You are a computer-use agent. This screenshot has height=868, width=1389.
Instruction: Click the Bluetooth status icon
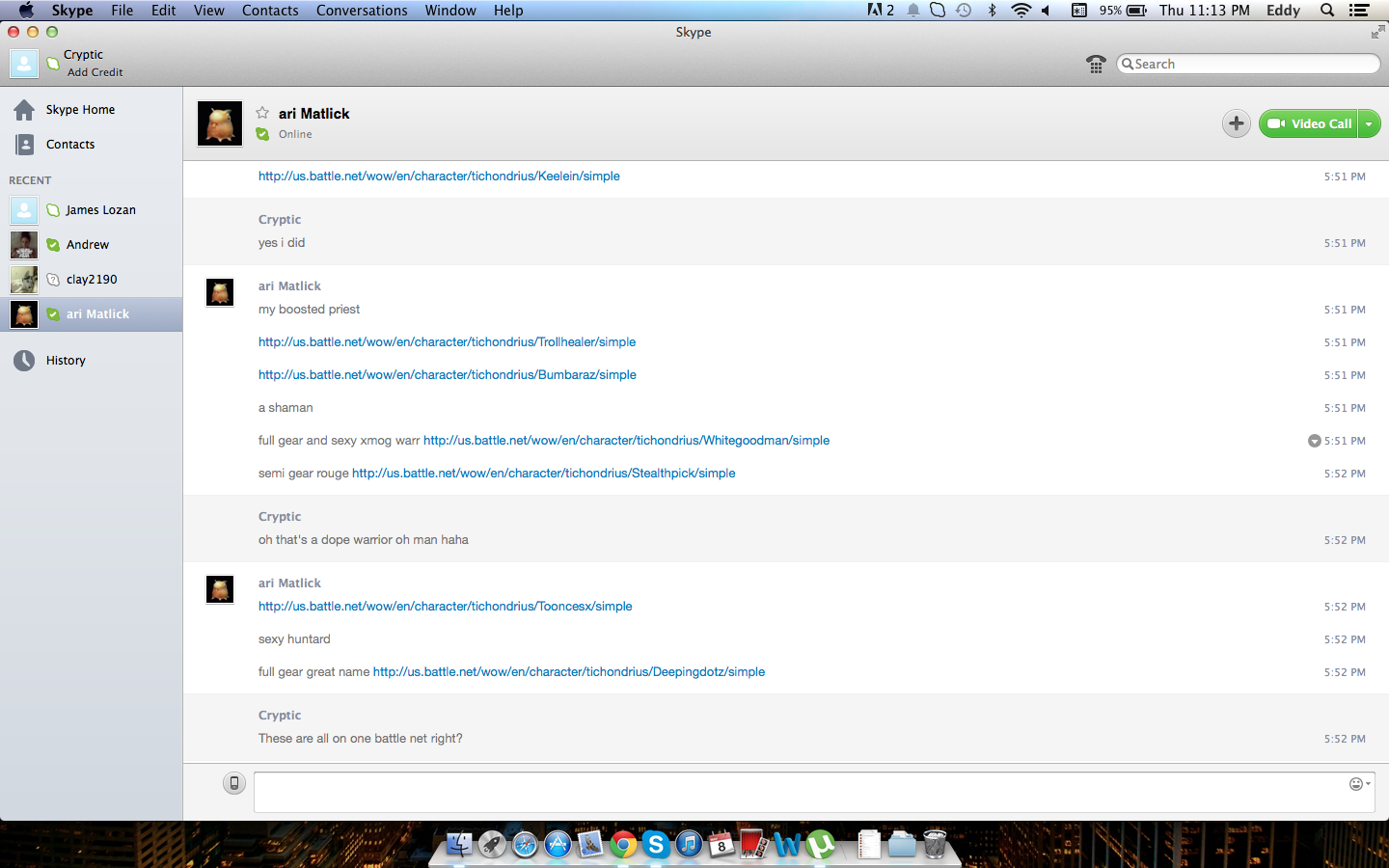point(992,11)
